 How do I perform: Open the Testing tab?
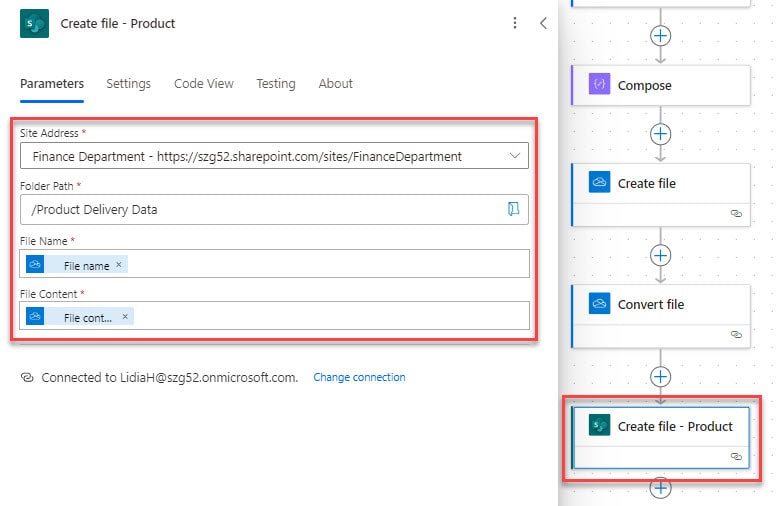click(276, 84)
